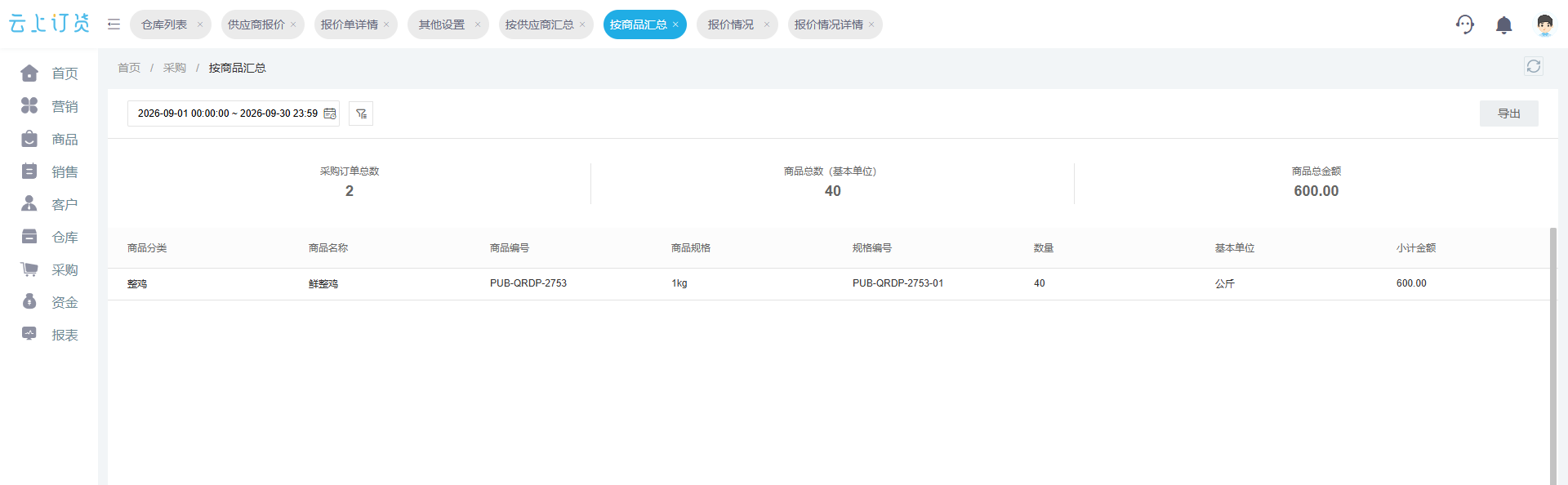Click the 商品分类 column header
Viewport: 1568px width, 485px height.
pos(147,248)
